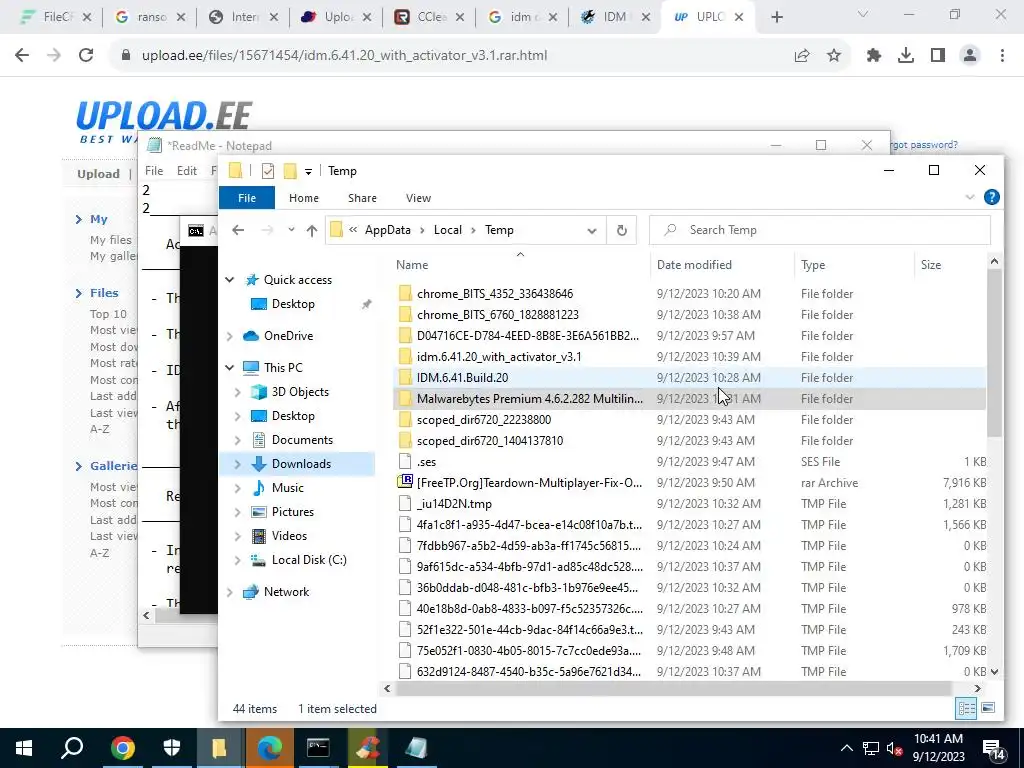
Task: Open the Chrome three-dot menu
Action: click(1002, 56)
